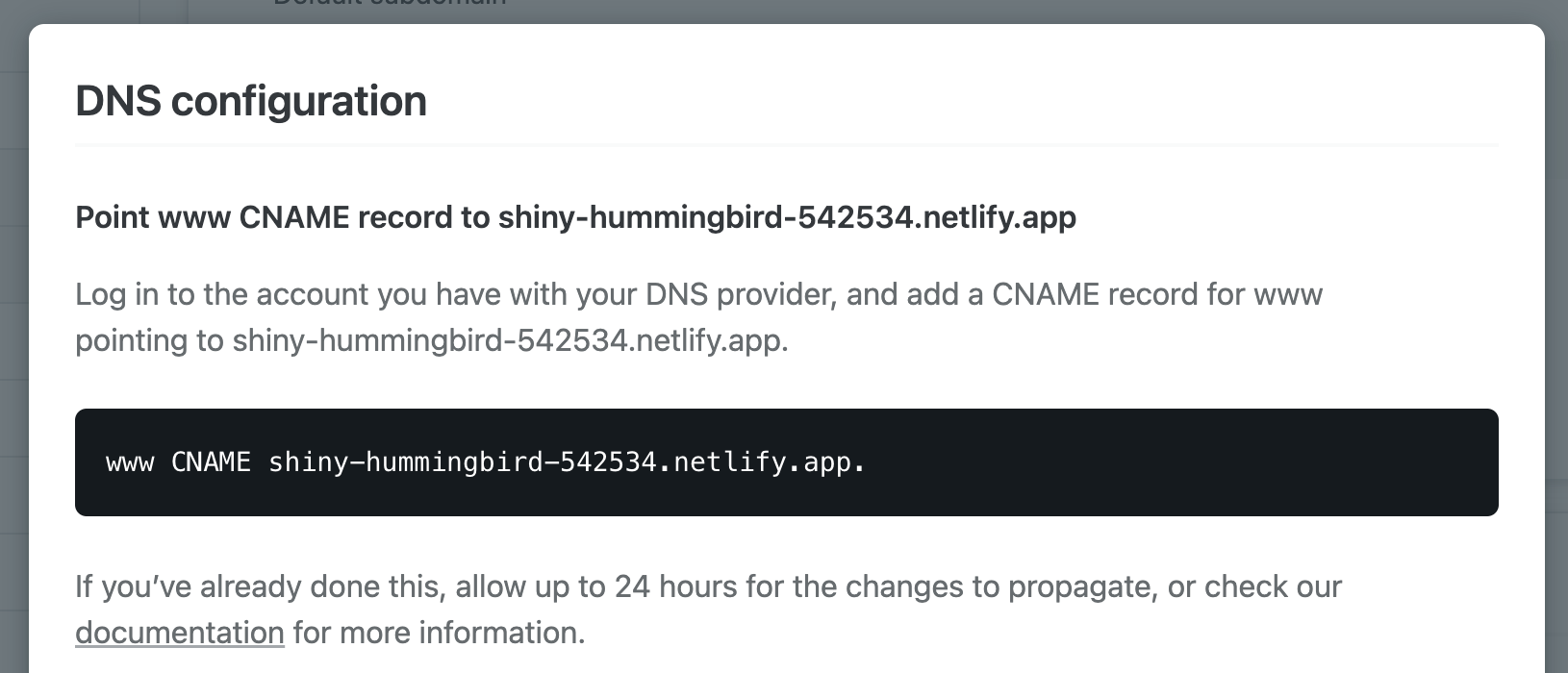This screenshot has height=673, width=1568.
Task: Click the greyed sidebar area on the left
Action: click(12, 336)
